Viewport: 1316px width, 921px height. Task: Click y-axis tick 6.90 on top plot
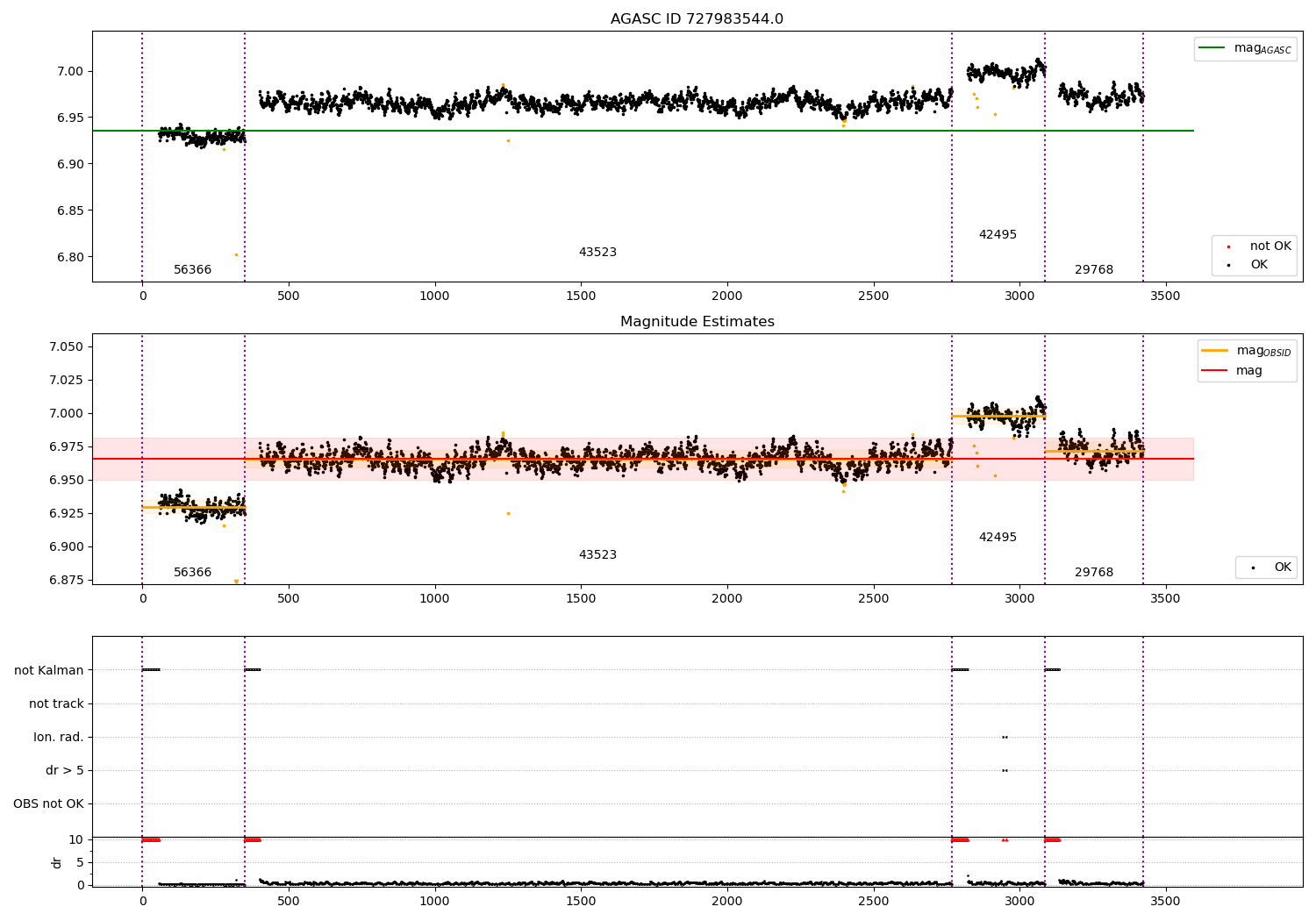(69, 165)
